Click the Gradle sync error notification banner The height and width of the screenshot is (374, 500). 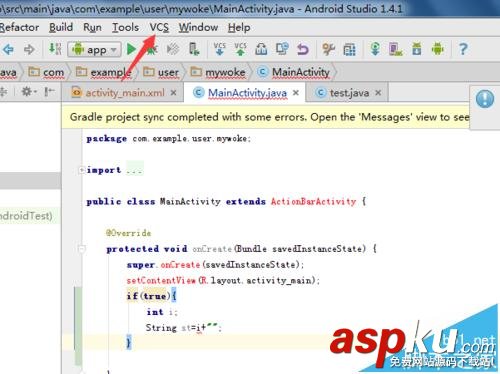[266, 117]
